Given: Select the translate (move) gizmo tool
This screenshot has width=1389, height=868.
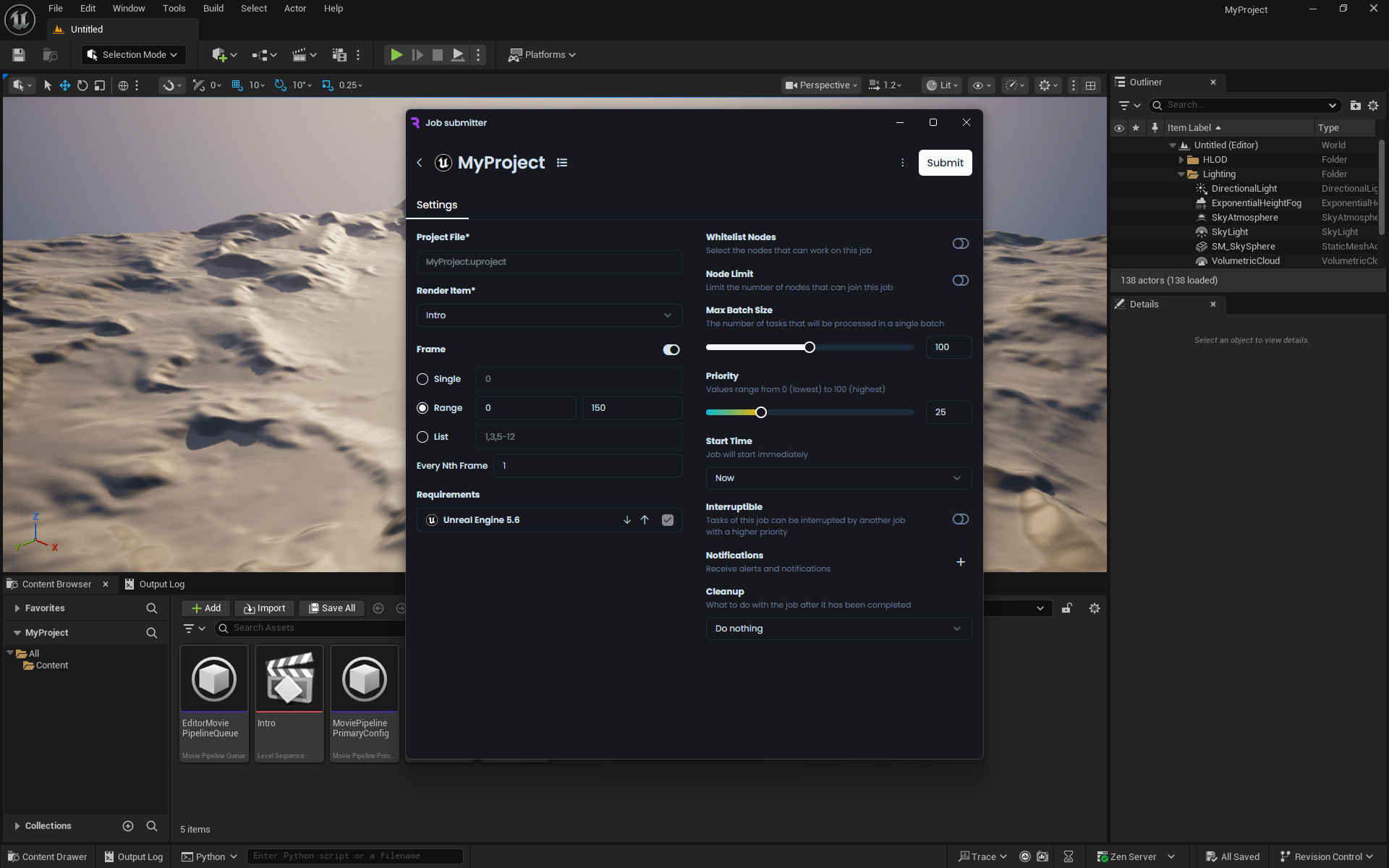Looking at the screenshot, I should [x=65, y=85].
